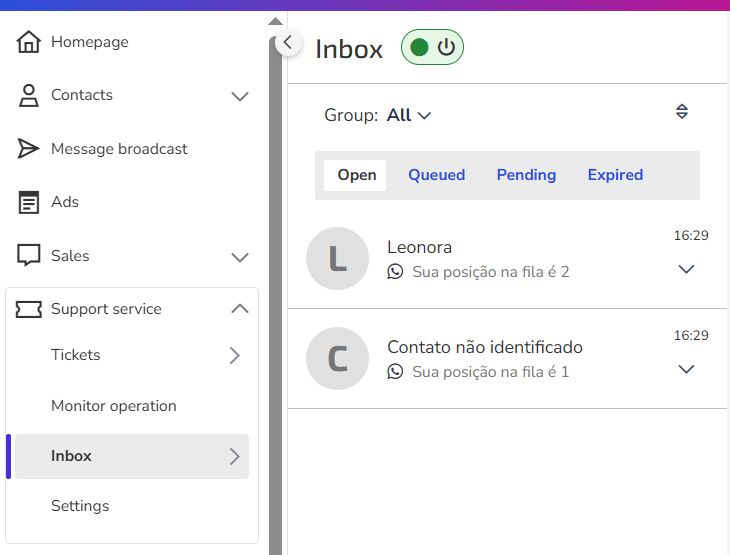Image resolution: width=730 pixels, height=555 pixels.
Task: Collapse the Support service section chevron
Action: coord(240,308)
